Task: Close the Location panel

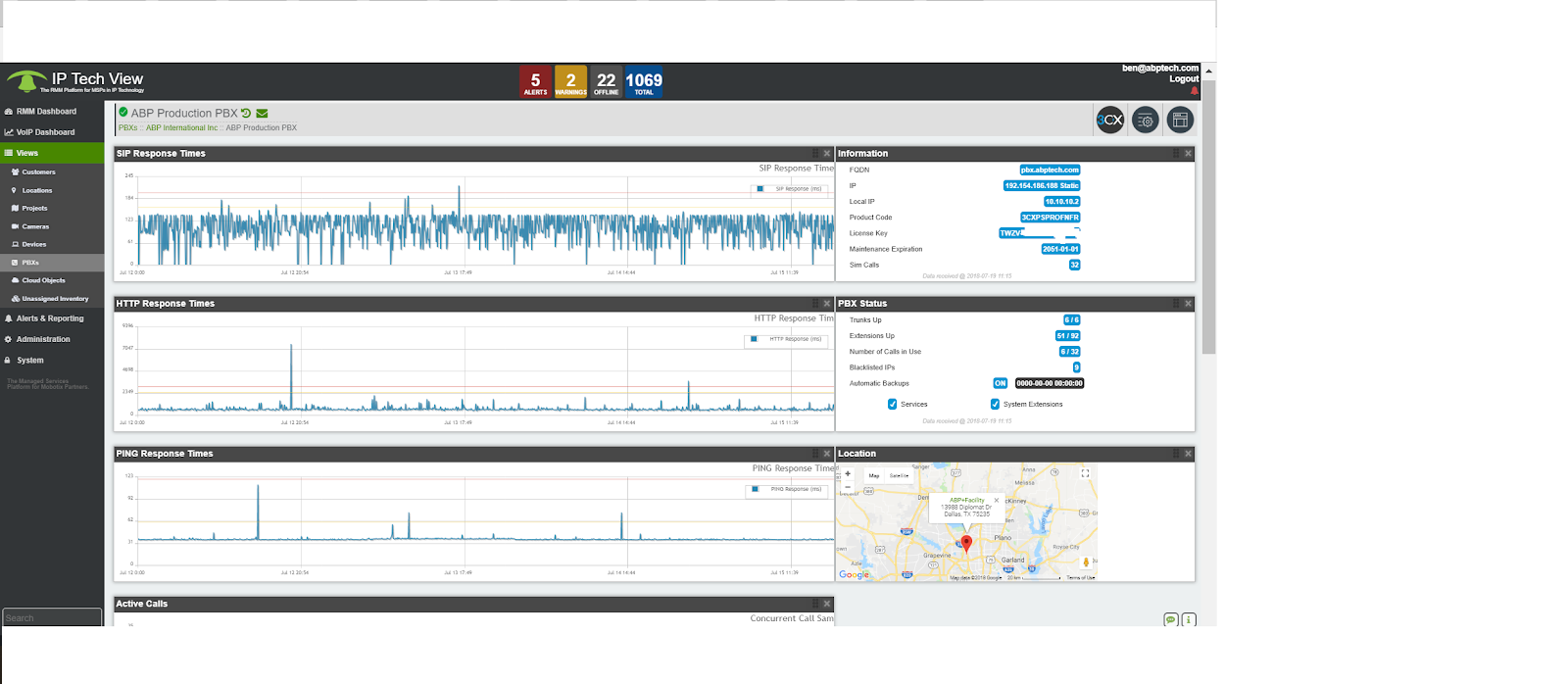Action: (x=1188, y=453)
